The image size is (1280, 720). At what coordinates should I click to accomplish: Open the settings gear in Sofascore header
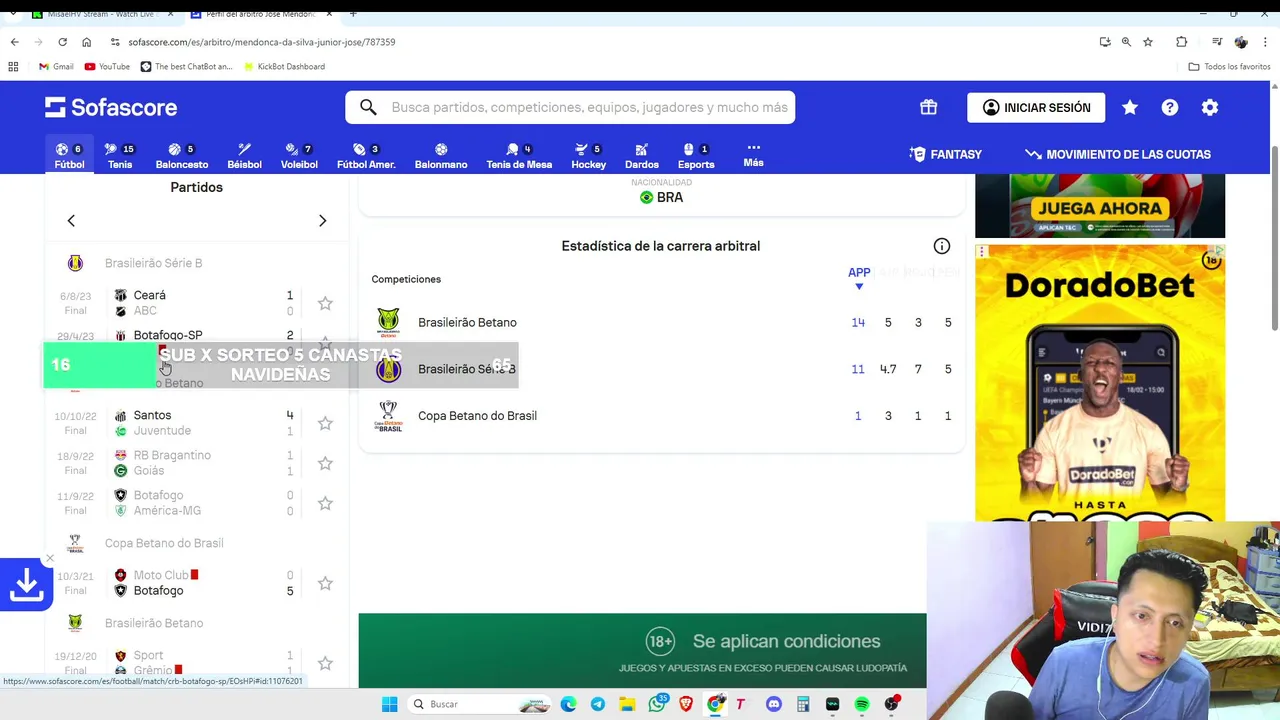(x=1210, y=107)
